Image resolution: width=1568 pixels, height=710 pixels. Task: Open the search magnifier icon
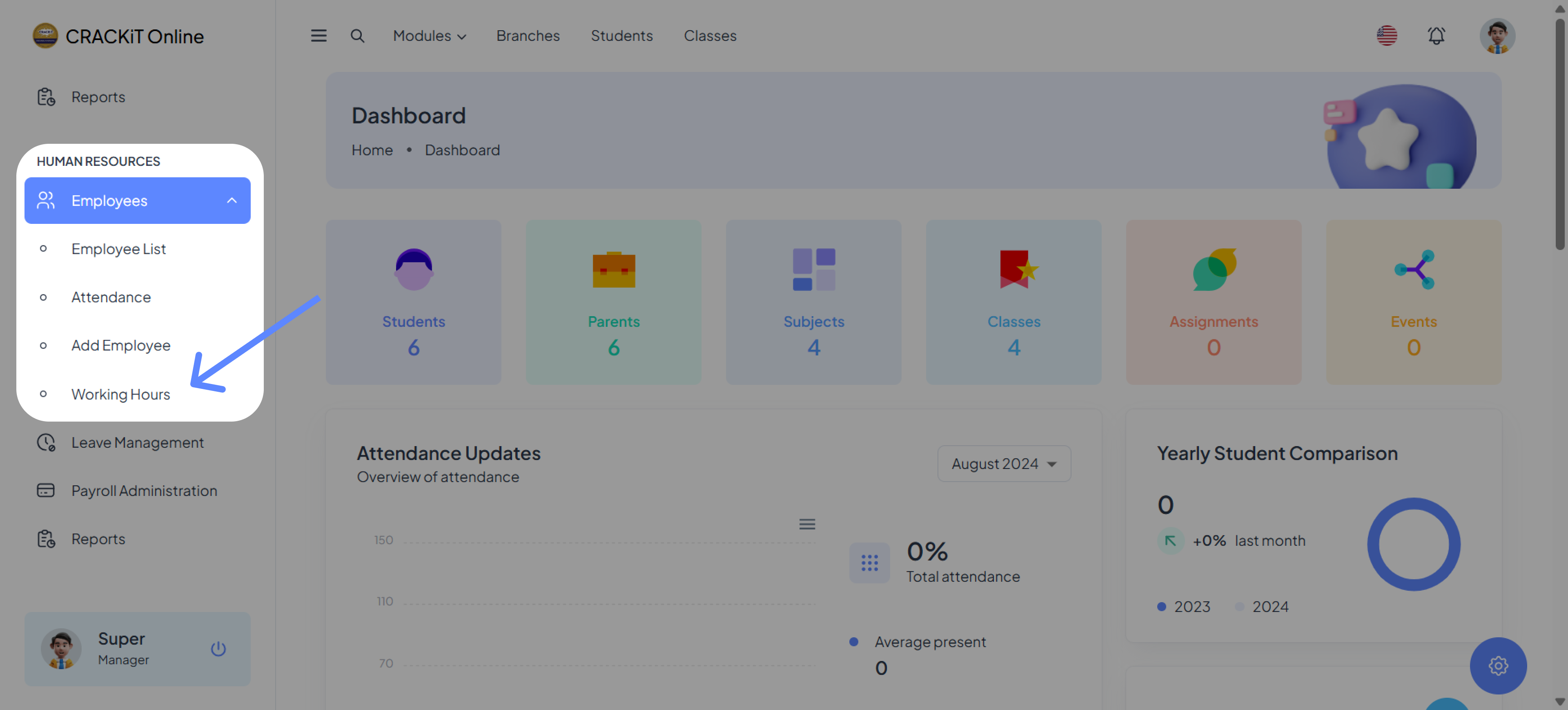(x=357, y=36)
